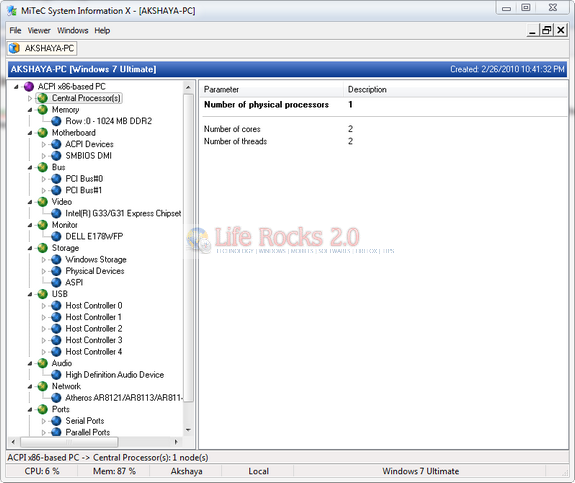Click the blue Windows Storage icon
Image resolution: width=575 pixels, height=483 pixels.
tap(56, 260)
